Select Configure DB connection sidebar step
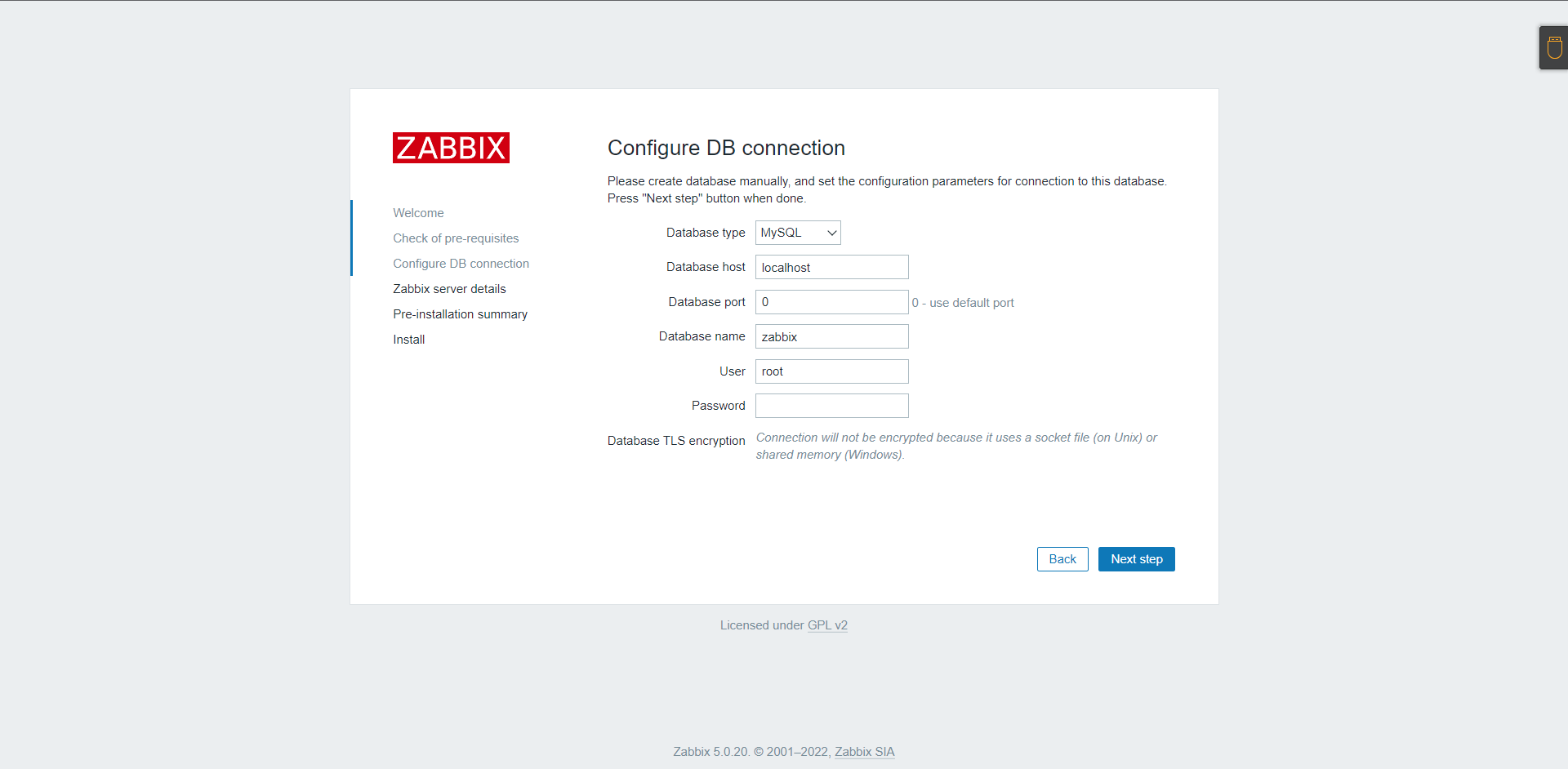 click(461, 264)
